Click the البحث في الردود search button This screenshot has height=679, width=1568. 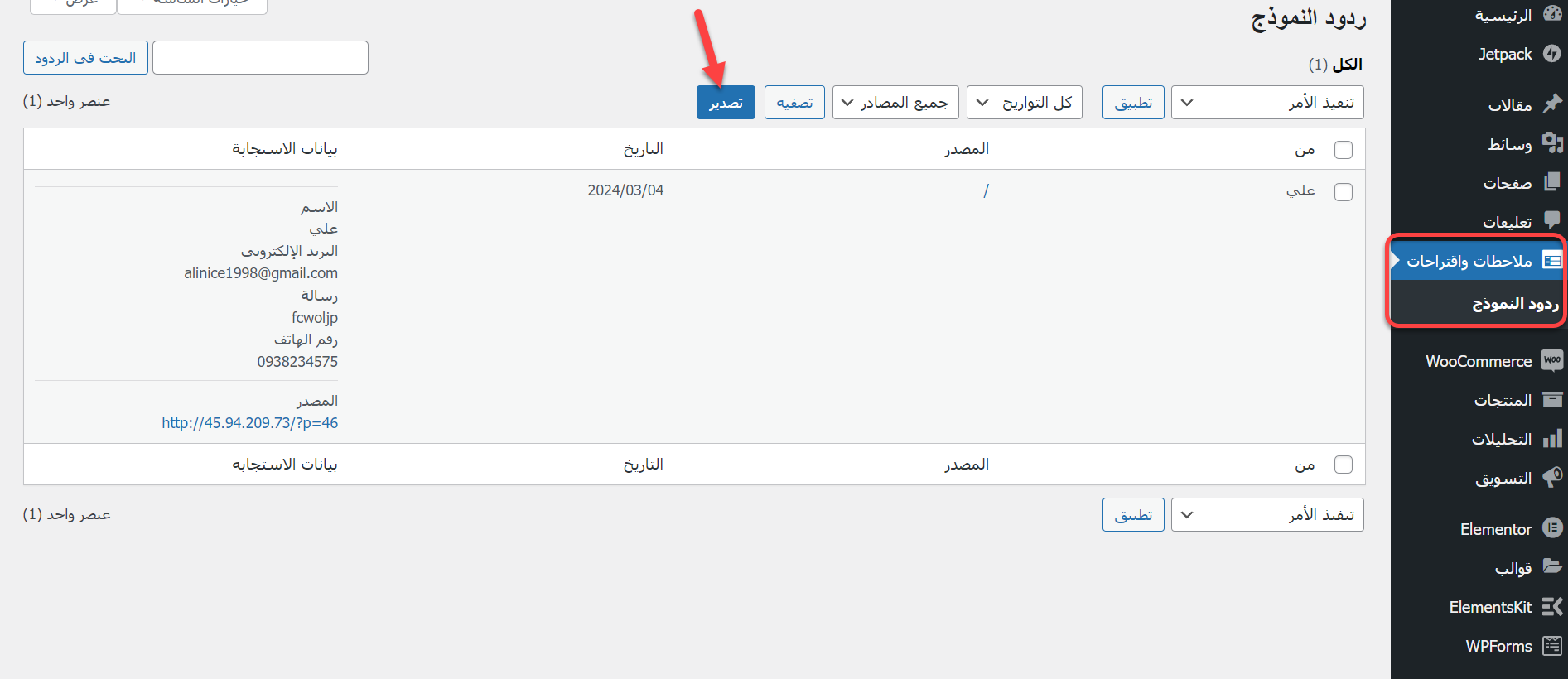[85, 58]
